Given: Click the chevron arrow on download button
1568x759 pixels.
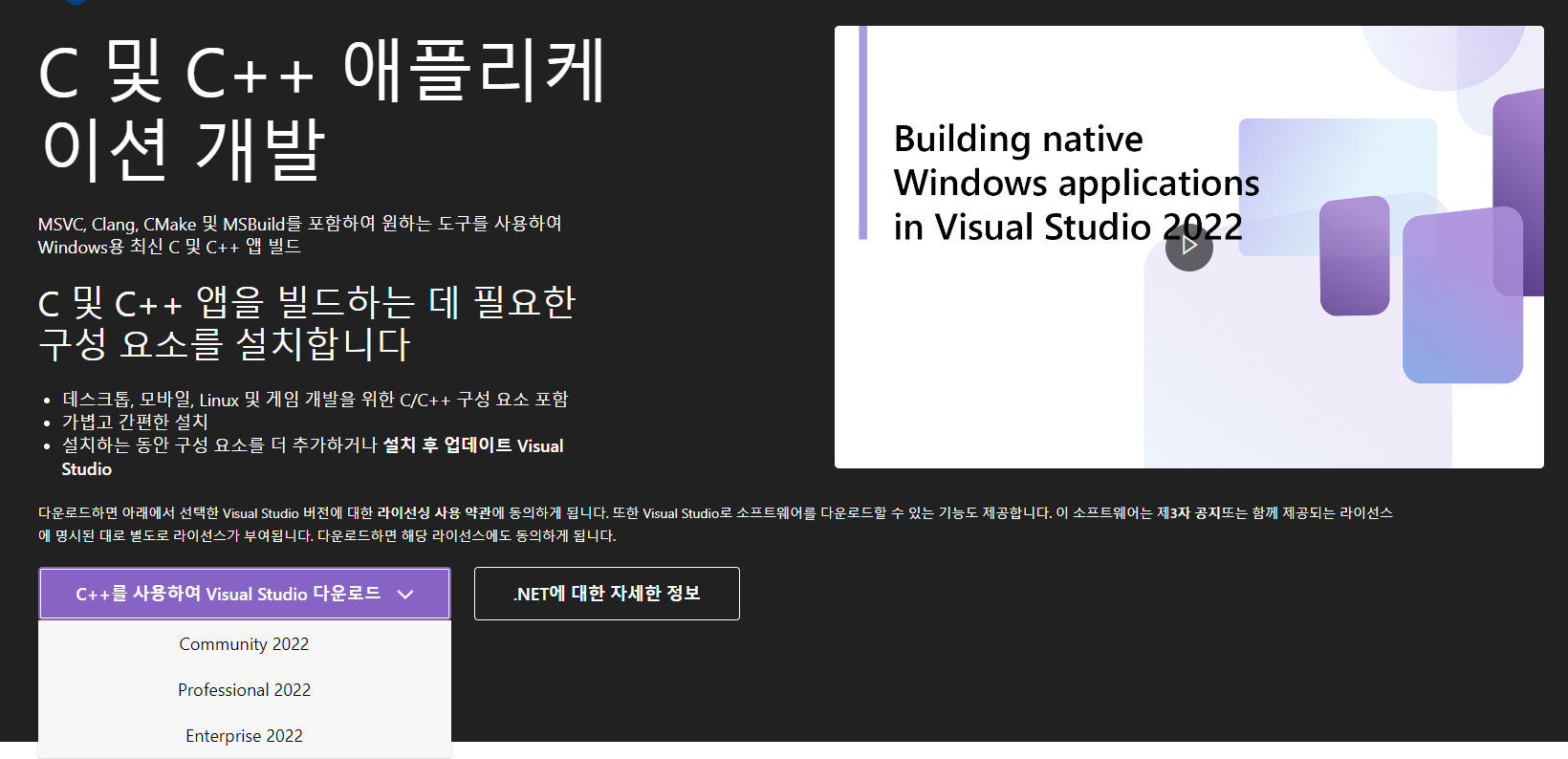Looking at the screenshot, I should coord(405,595).
